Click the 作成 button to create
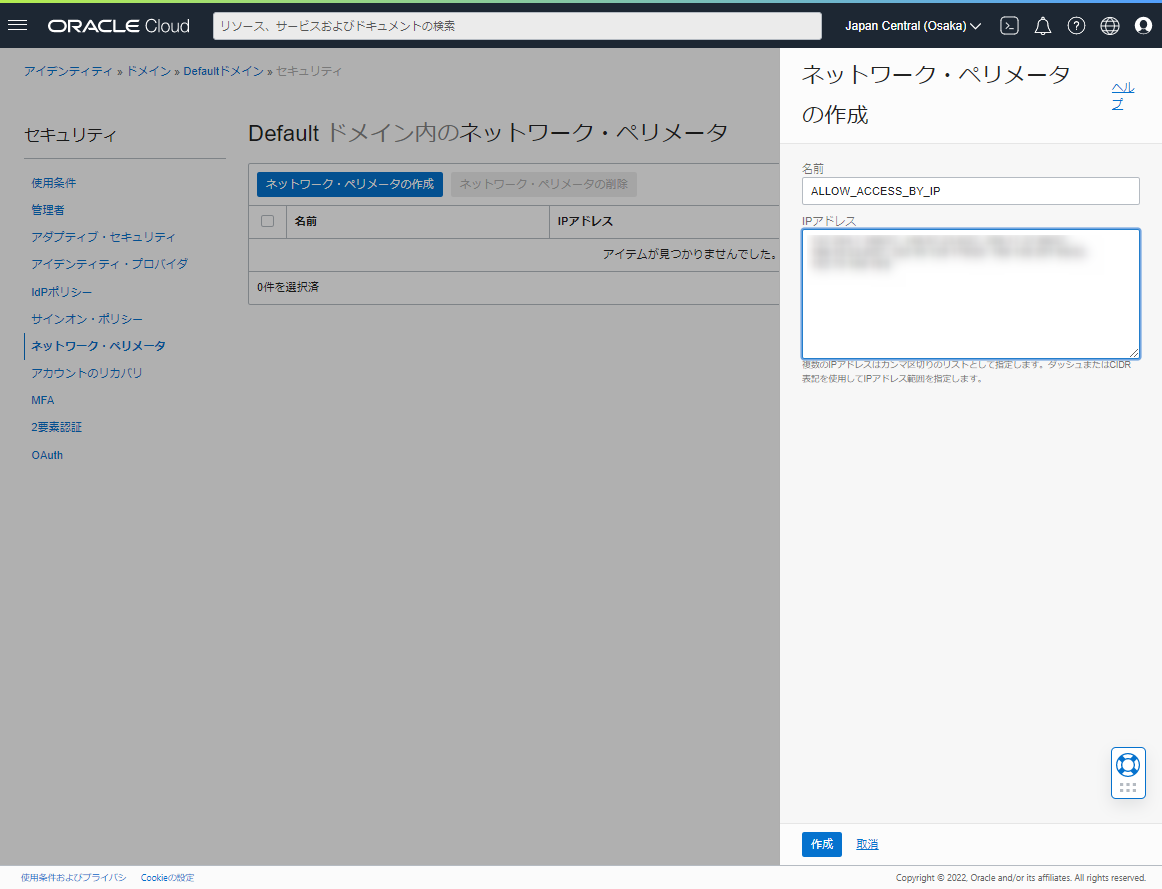This screenshot has width=1162, height=889. tap(822, 845)
